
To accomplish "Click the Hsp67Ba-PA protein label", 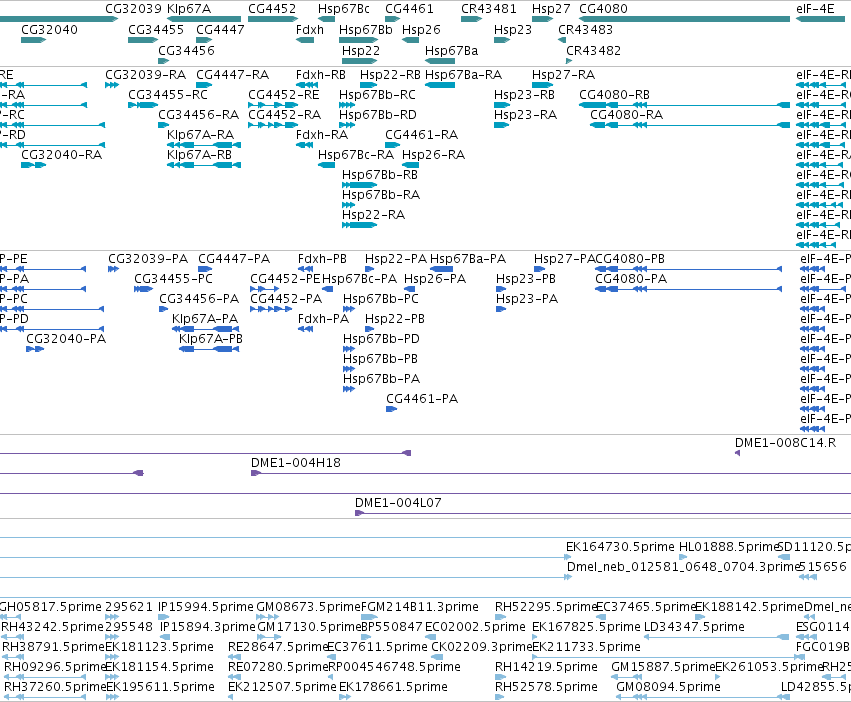I will 468,258.
